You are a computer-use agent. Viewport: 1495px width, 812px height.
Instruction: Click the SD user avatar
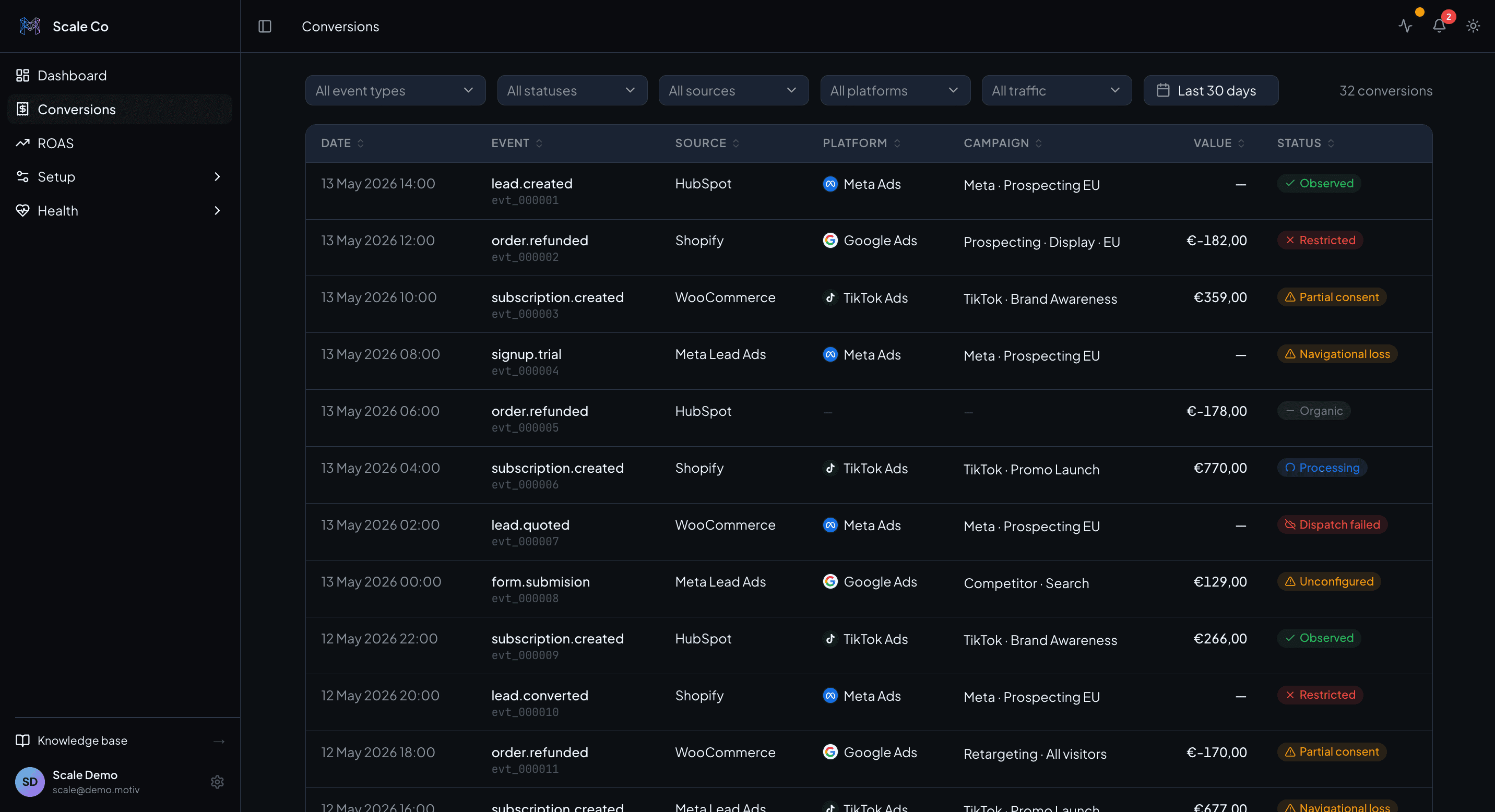[x=30, y=782]
